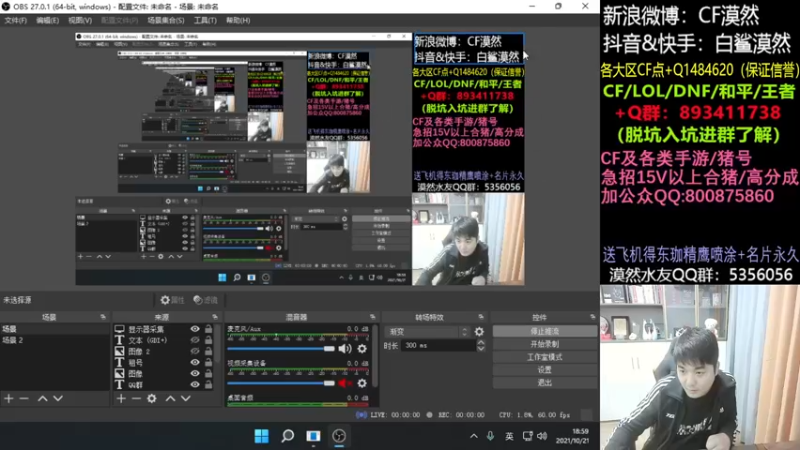
Task: Open 麦克风/Aux audio settings gear
Action: click(x=362, y=349)
